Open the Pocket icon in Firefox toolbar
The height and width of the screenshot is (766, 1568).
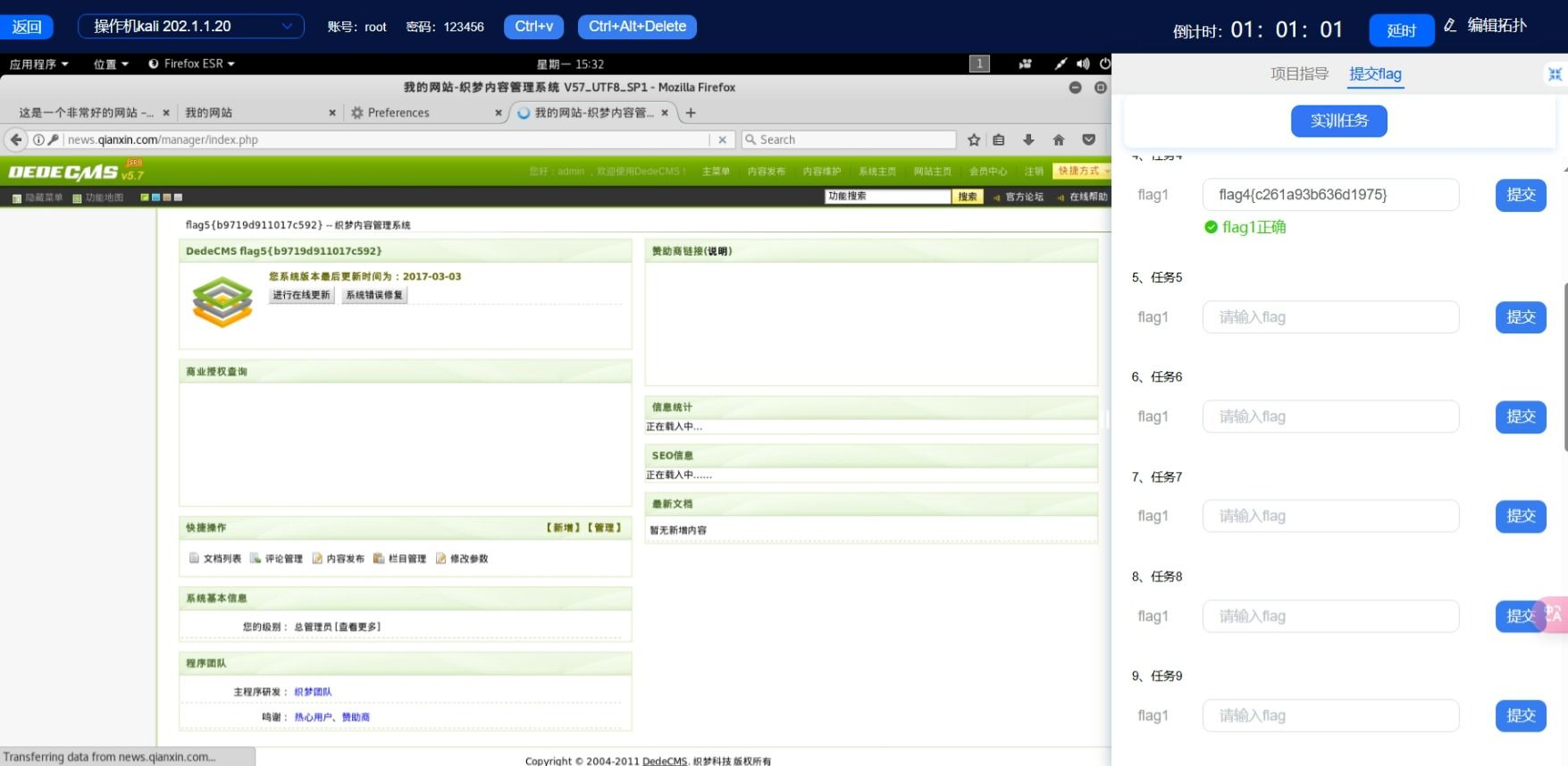pyautogui.click(x=1088, y=139)
